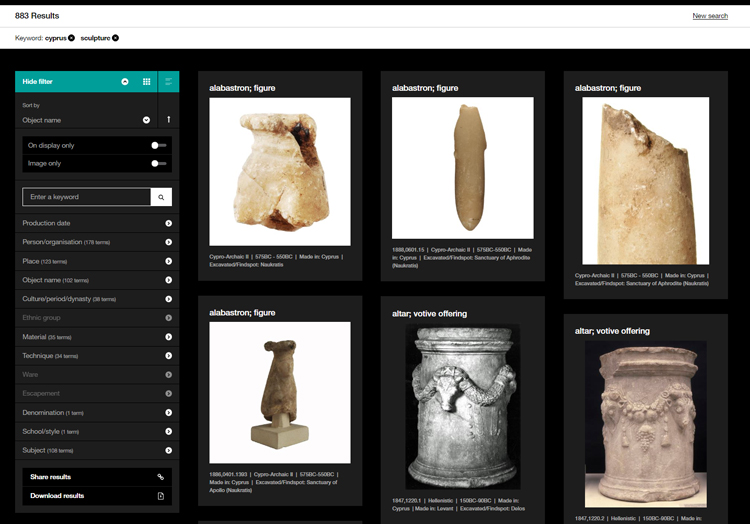Screen dimensions: 750x524
Task: Open the Place filter section
Action: coord(97,261)
